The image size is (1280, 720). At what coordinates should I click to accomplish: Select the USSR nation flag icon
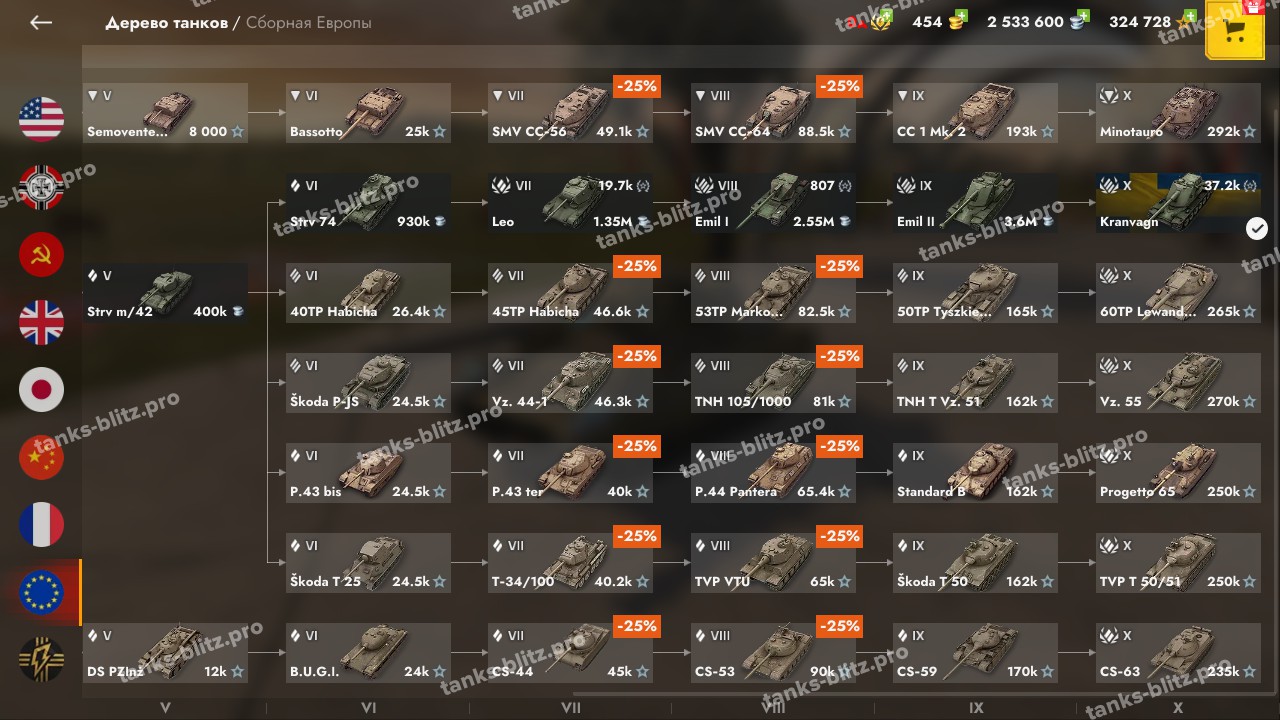click(41, 255)
